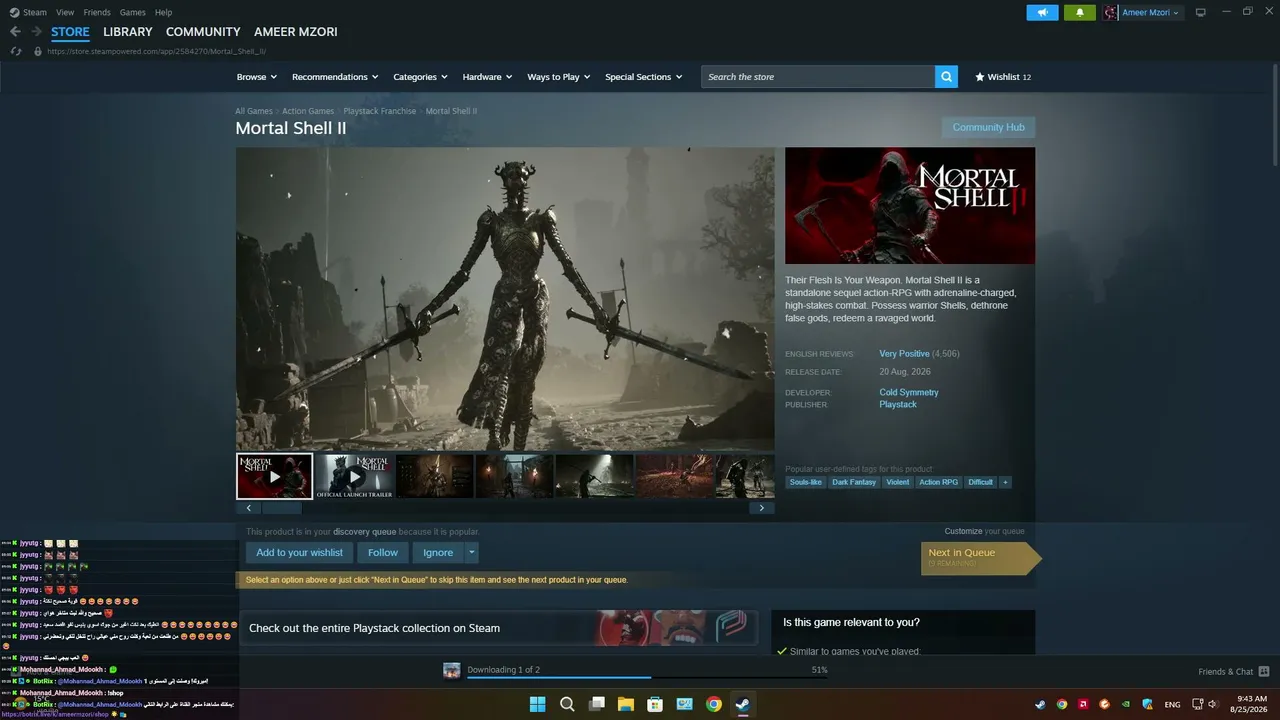The width and height of the screenshot is (1280, 720).
Task: Open Windows Start menu
Action: coord(537,704)
